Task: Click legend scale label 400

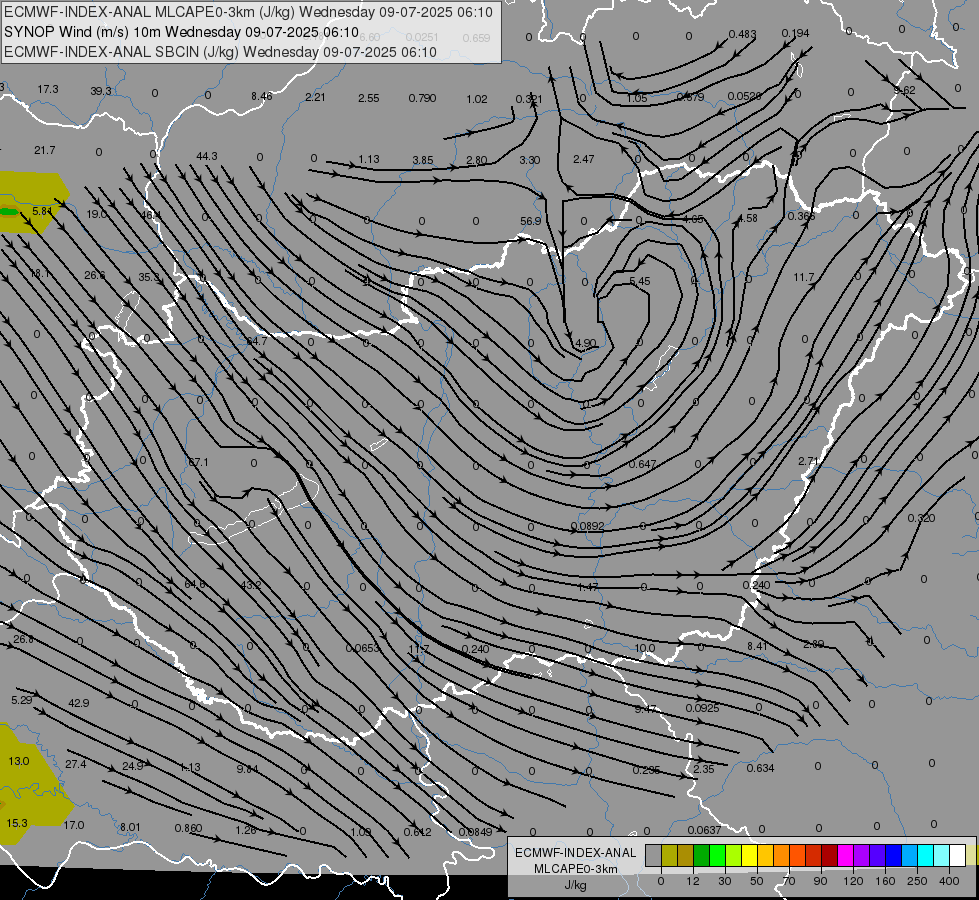Action: [x=949, y=881]
